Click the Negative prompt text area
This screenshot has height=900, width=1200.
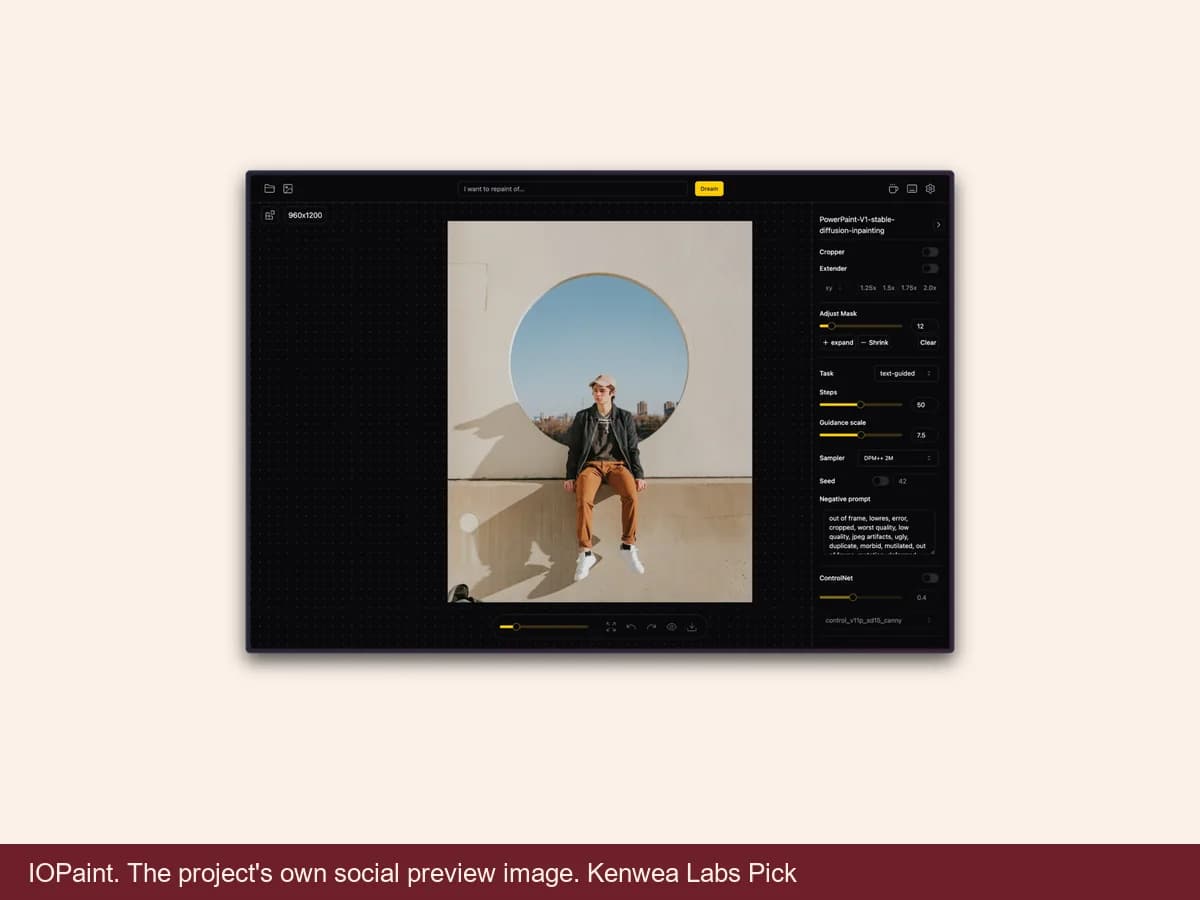880,532
